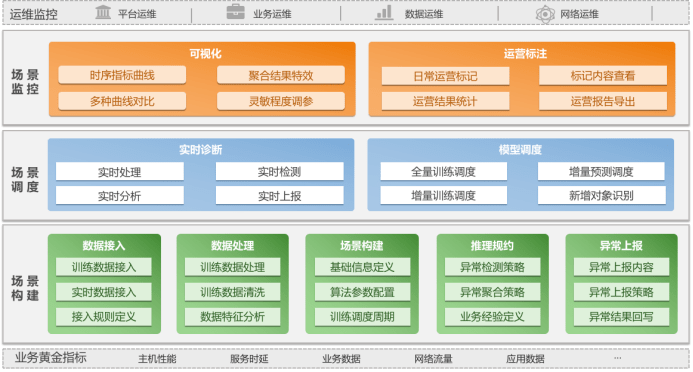Click the 数据运维 bar chart icon
693x372 pixels.
click(x=384, y=12)
